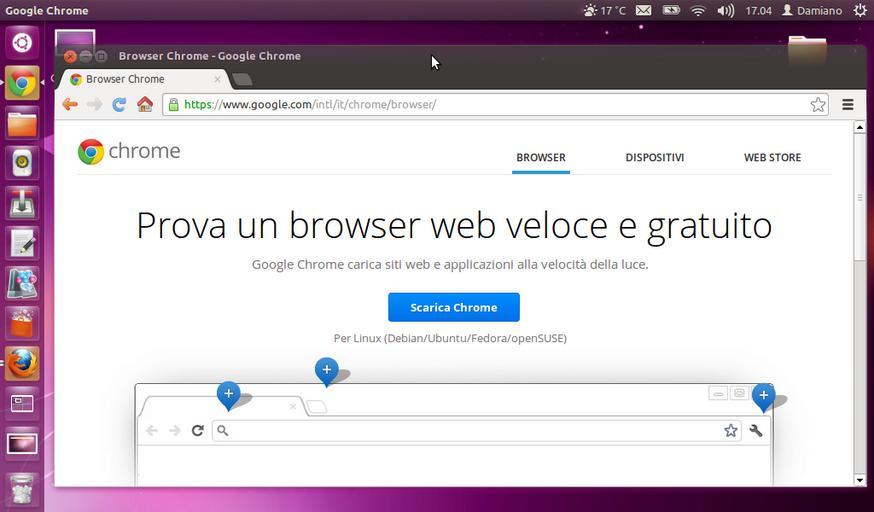The height and width of the screenshot is (512, 874).
Task: Open the Damiano user menu
Action: (x=812, y=10)
